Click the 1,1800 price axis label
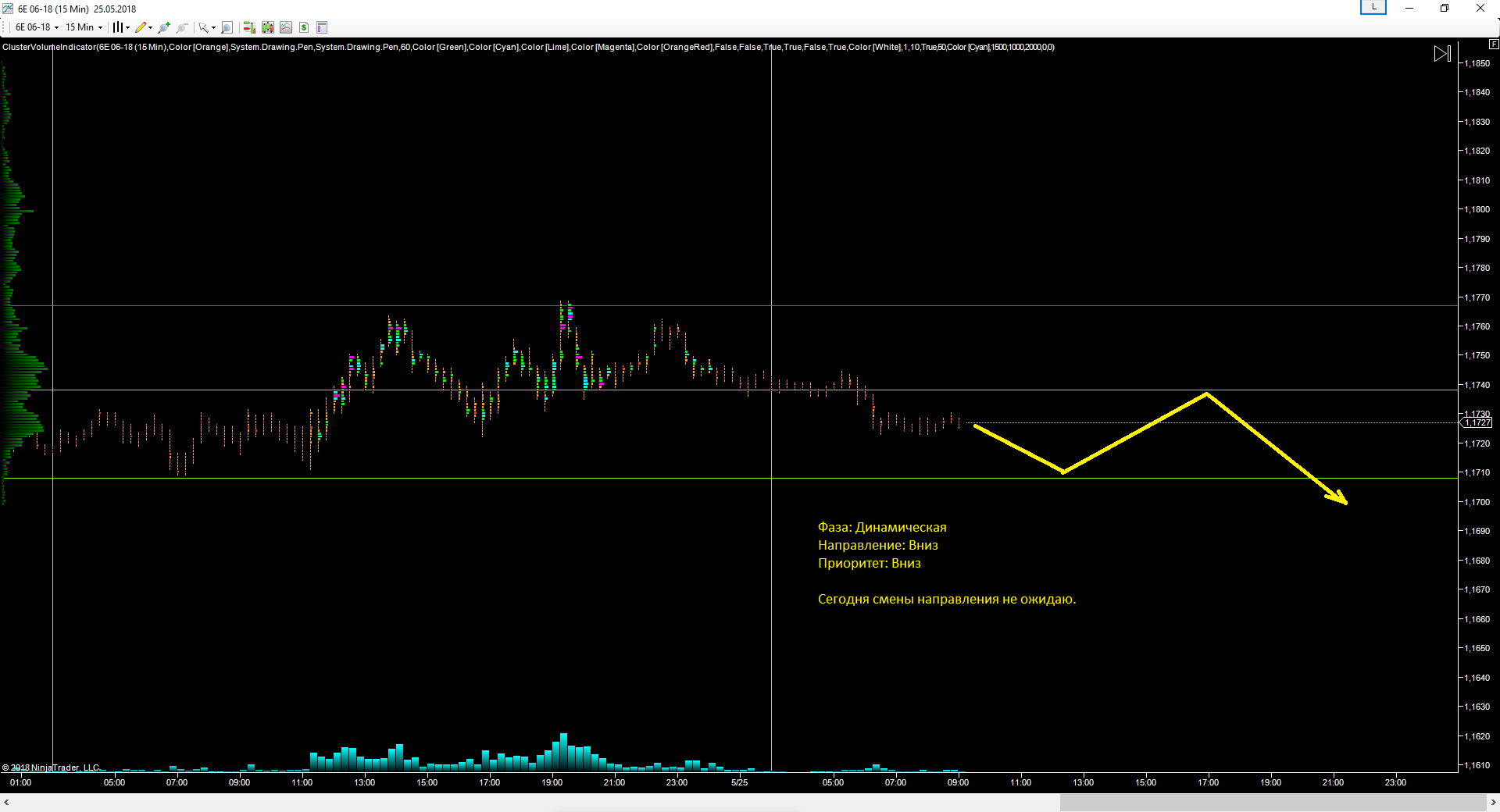 [x=1477, y=209]
